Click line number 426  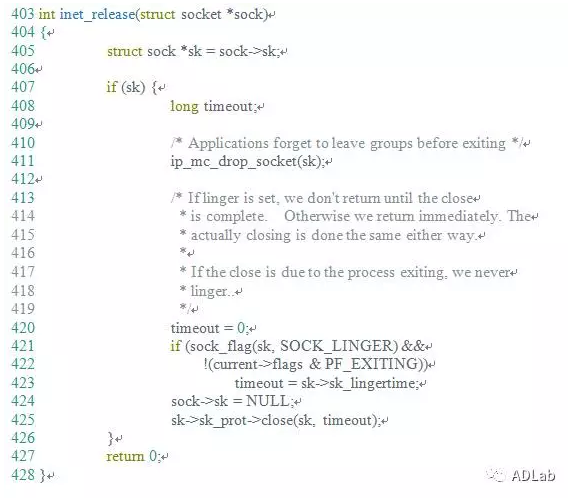coord(22,438)
